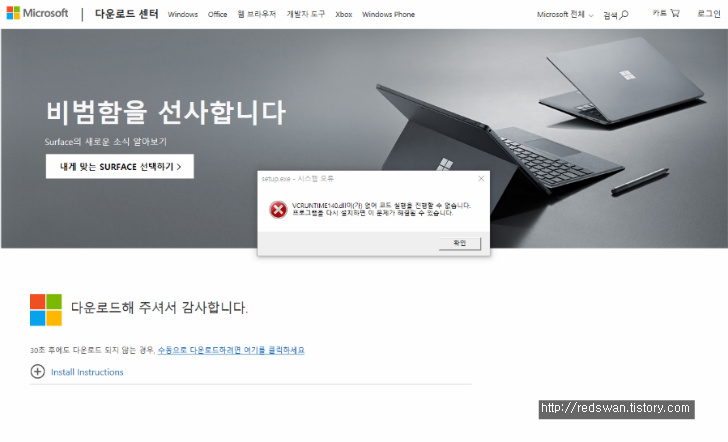Expand the Microsoft 전체 dropdown
This screenshot has height=442, width=728.
[x=565, y=14]
